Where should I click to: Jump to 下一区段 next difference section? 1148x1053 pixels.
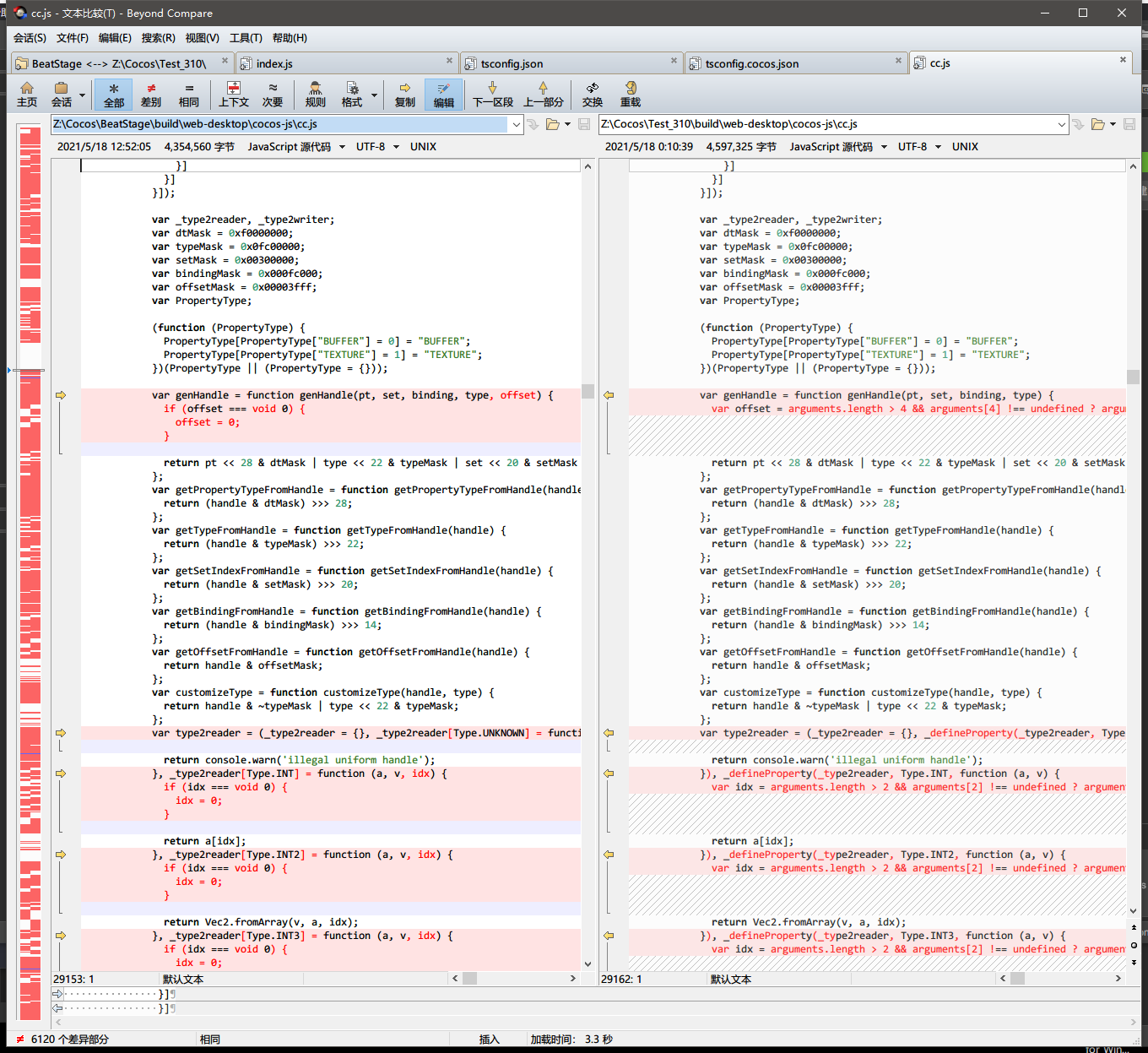pos(493,94)
